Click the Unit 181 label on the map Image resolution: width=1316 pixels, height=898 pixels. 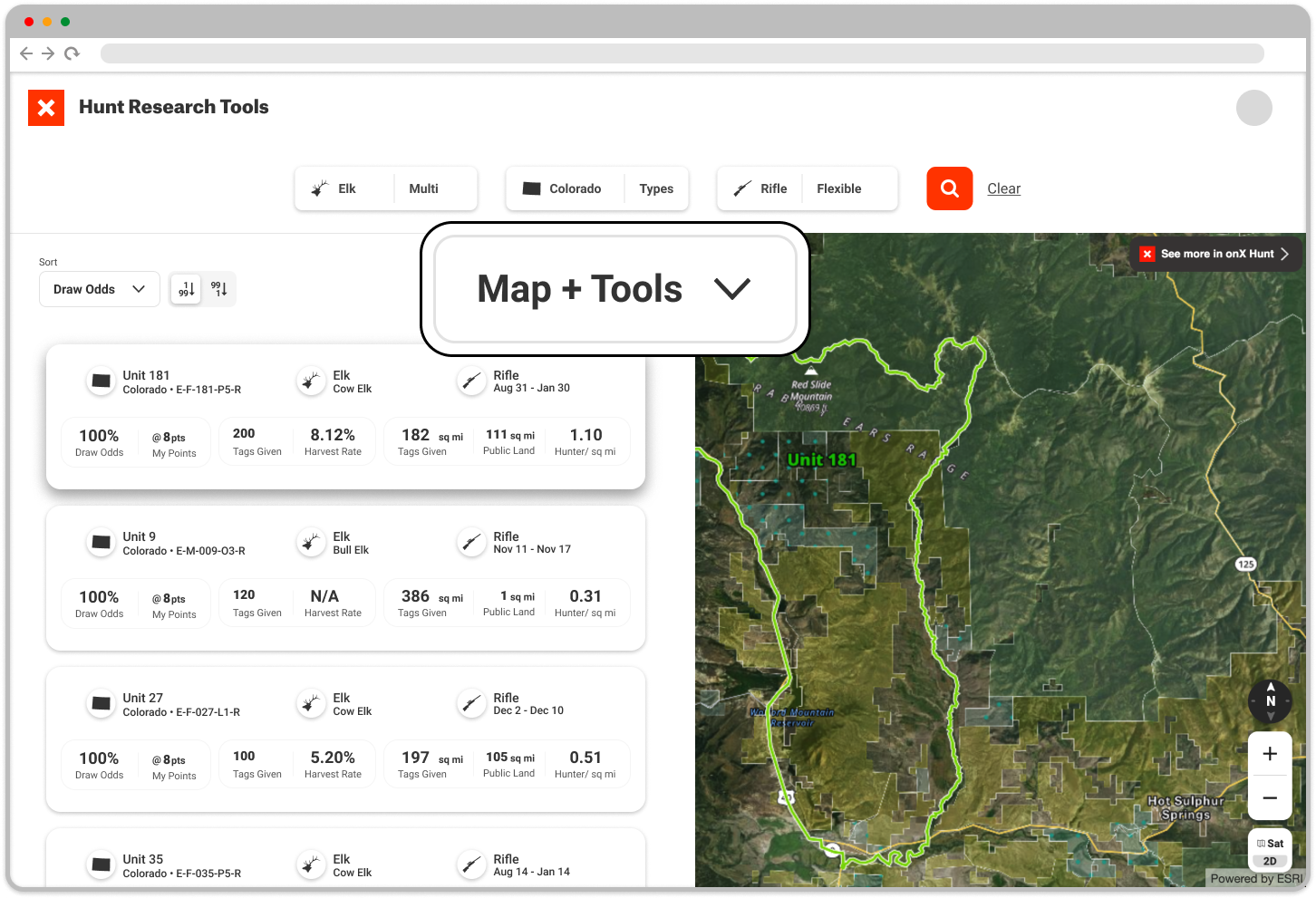pos(821,459)
